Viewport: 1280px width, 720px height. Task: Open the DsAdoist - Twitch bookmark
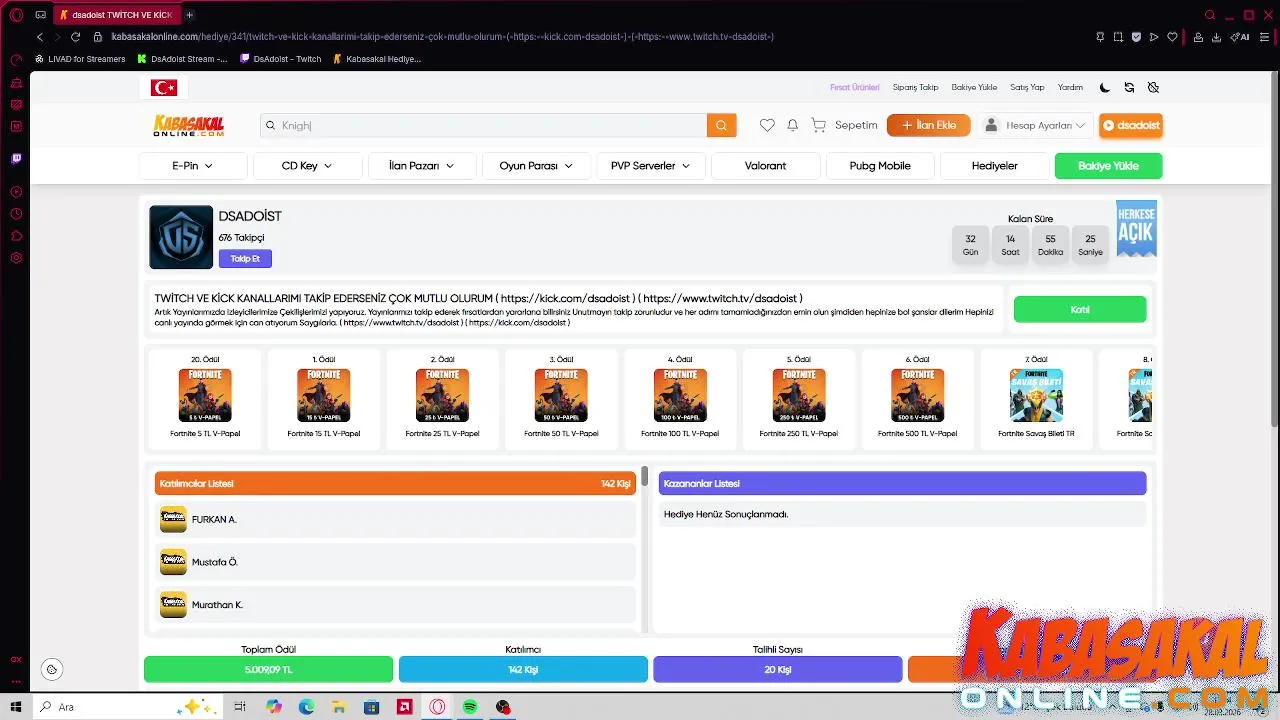click(281, 59)
